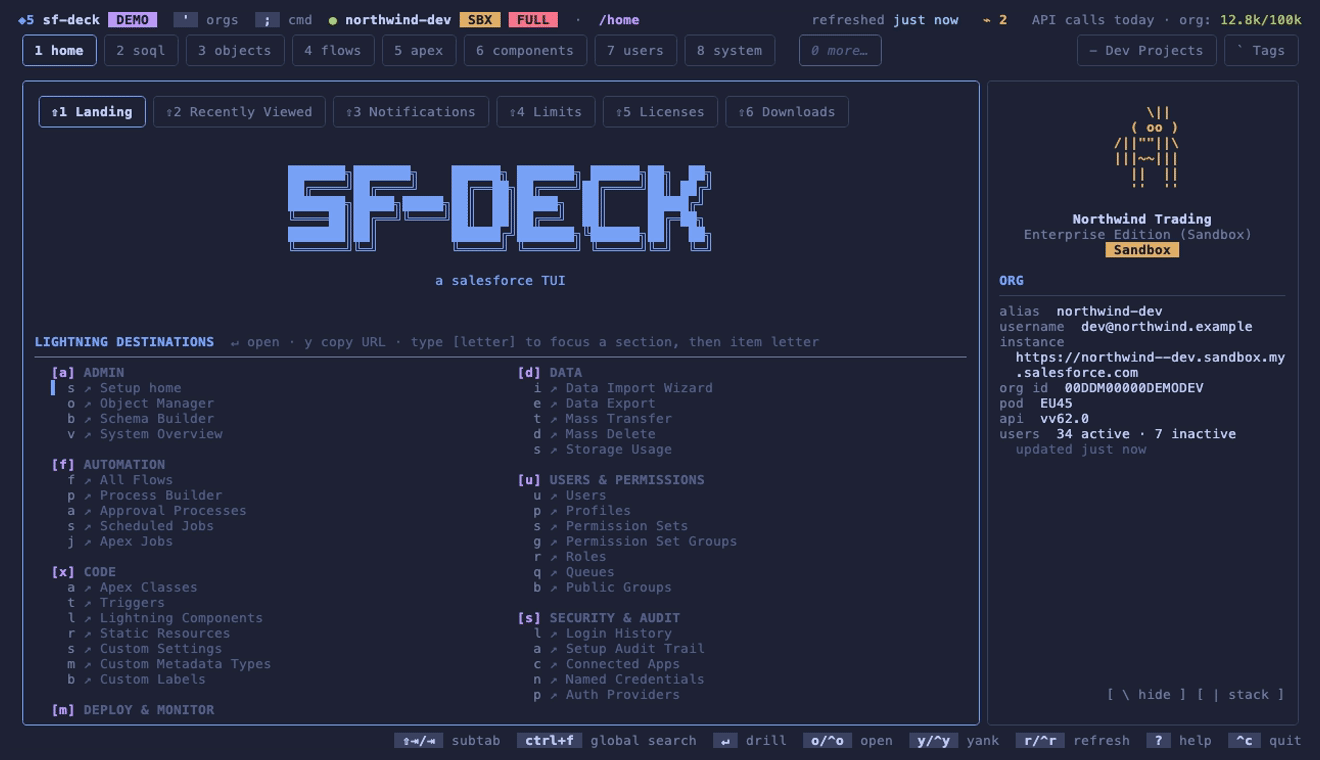1320x760 pixels.
Task: Open Data Export destination
Action: [x=595, y=404]
